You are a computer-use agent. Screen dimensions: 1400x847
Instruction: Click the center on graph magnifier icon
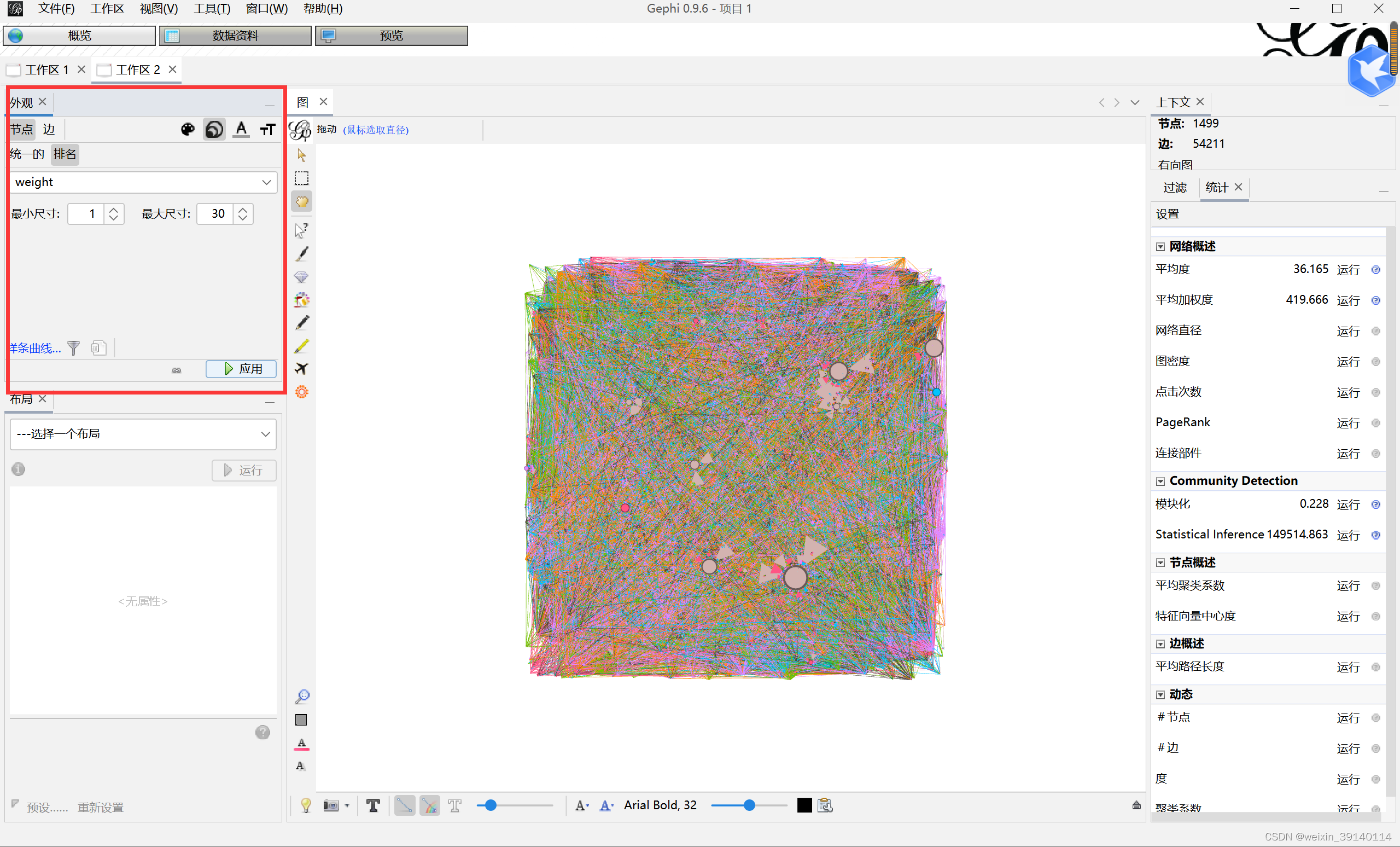(302, 697)
